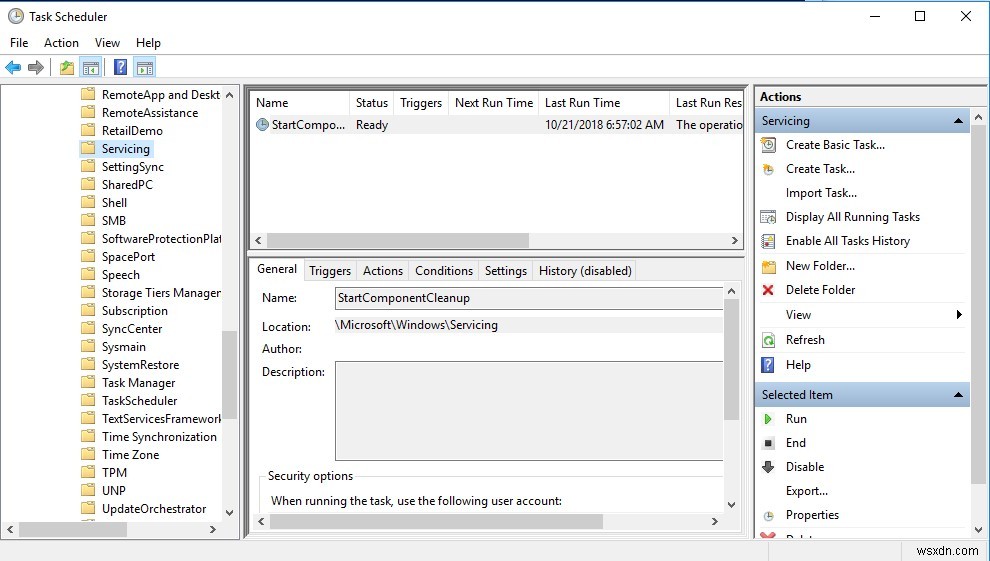Switch to the Settings tab
The image size is (990, 561).
pos(506,271)
